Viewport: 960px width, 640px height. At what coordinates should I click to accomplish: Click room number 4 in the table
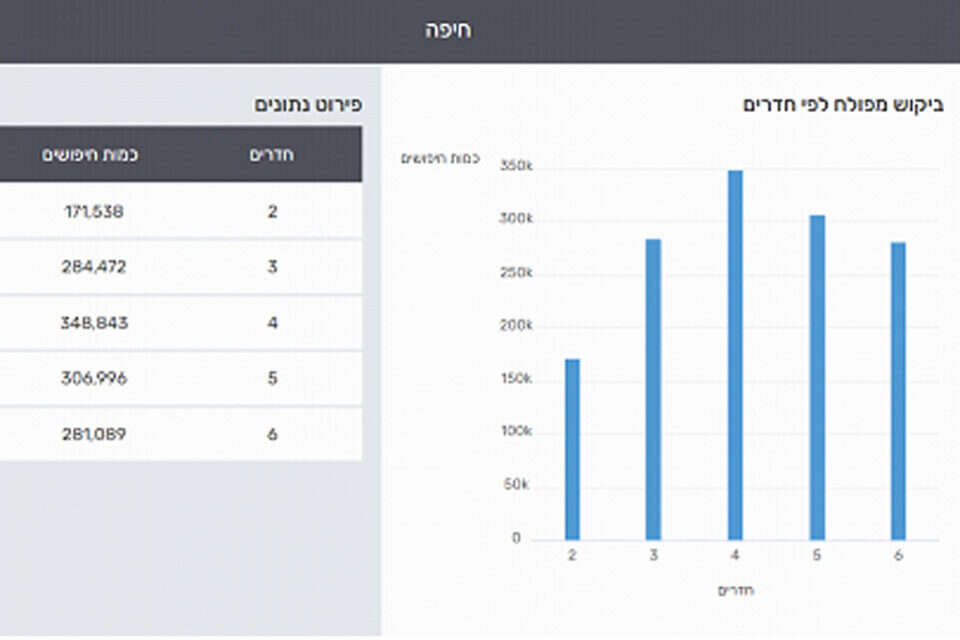coord(272,323)
